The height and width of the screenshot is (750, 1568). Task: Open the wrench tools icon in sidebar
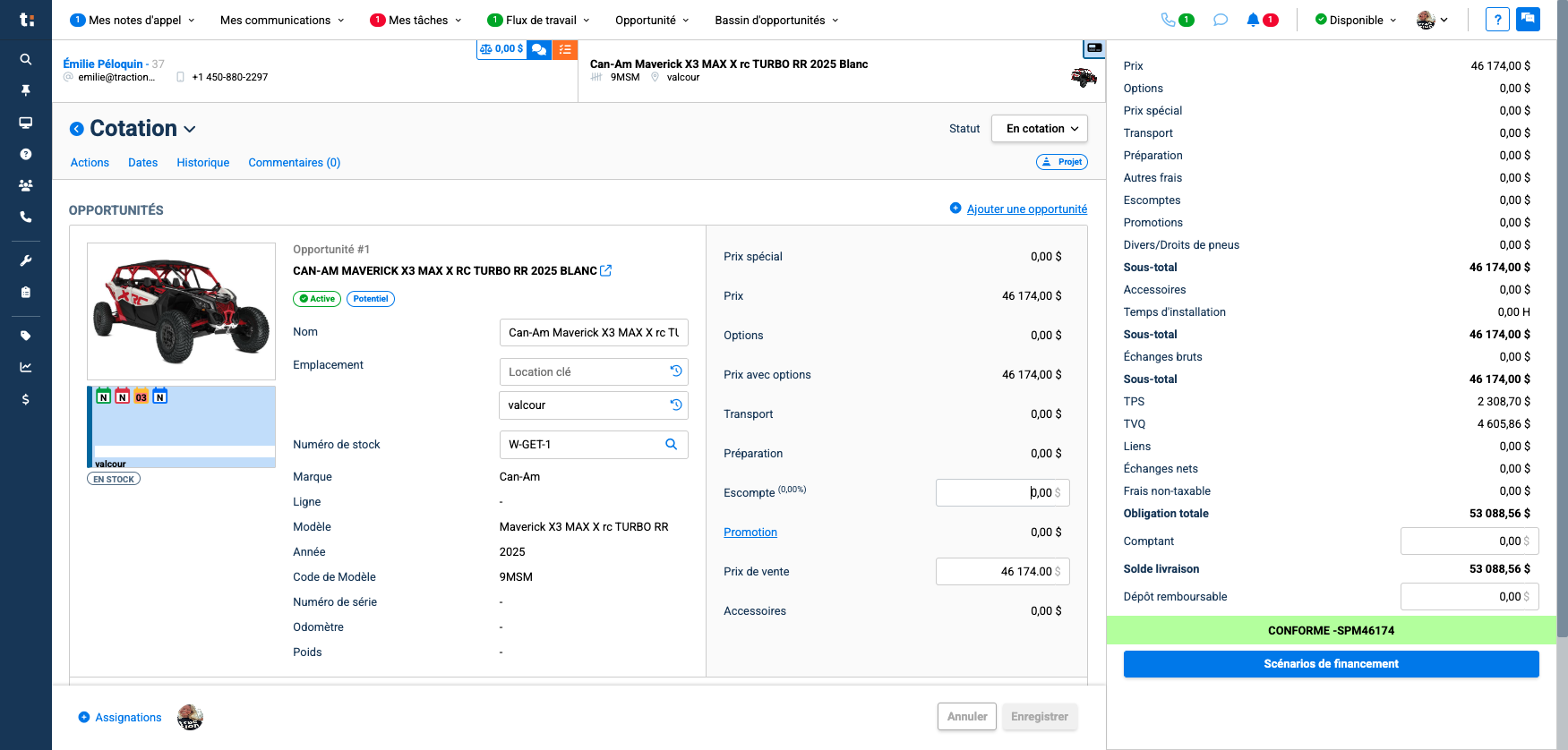tap(26, 260)
